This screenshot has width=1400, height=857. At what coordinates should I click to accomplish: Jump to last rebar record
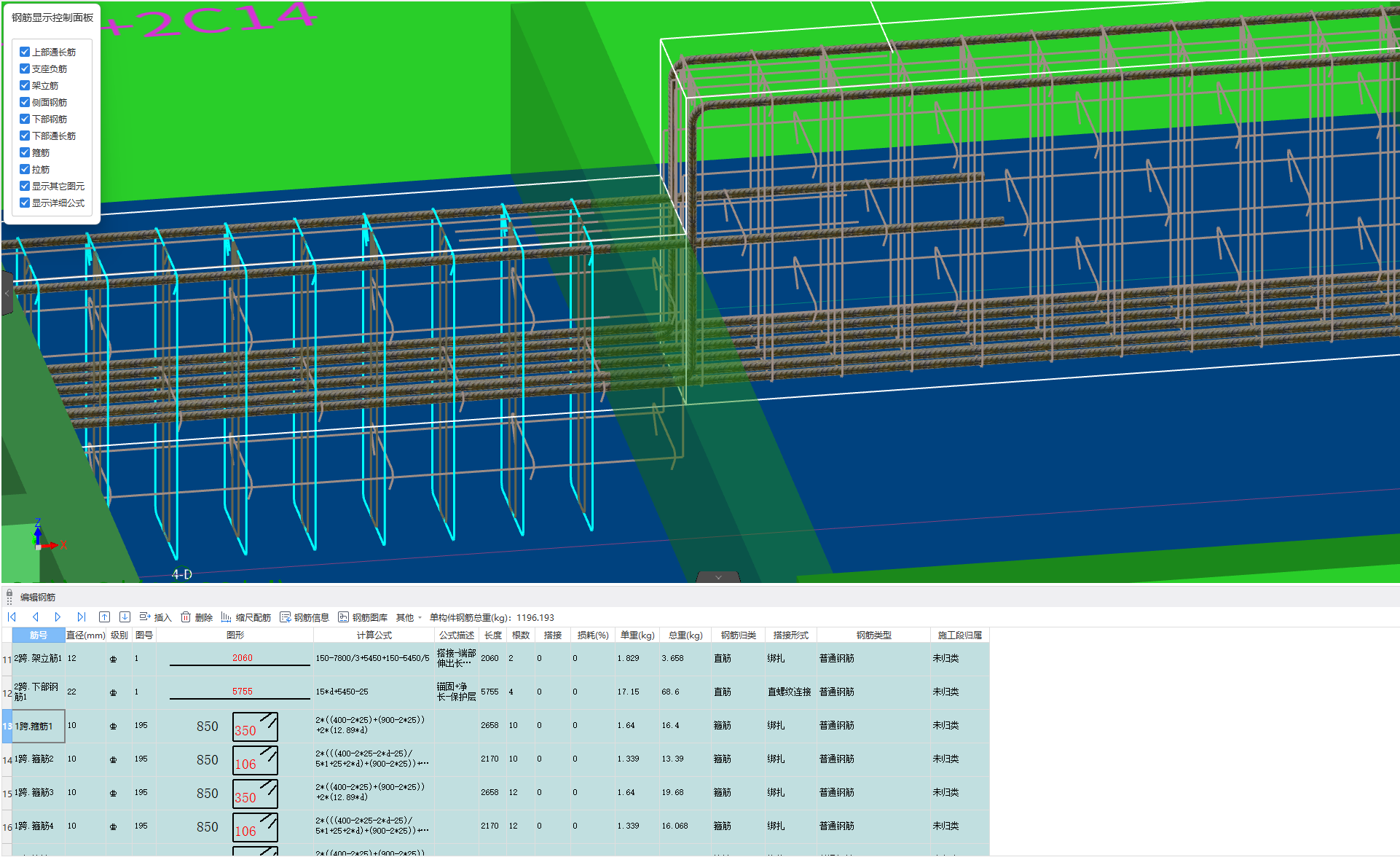point(81,617)
